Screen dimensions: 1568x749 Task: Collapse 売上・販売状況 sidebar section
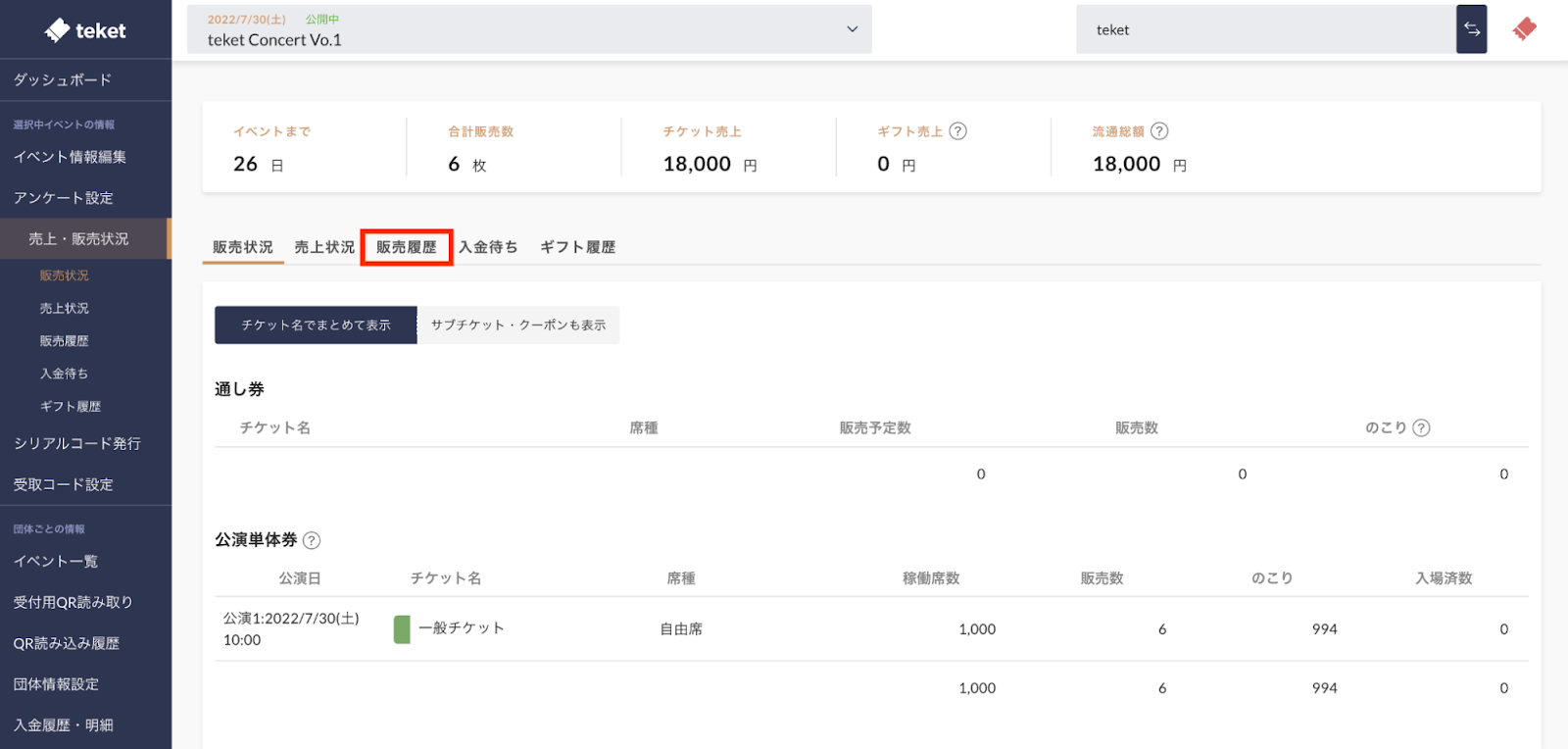85,239
